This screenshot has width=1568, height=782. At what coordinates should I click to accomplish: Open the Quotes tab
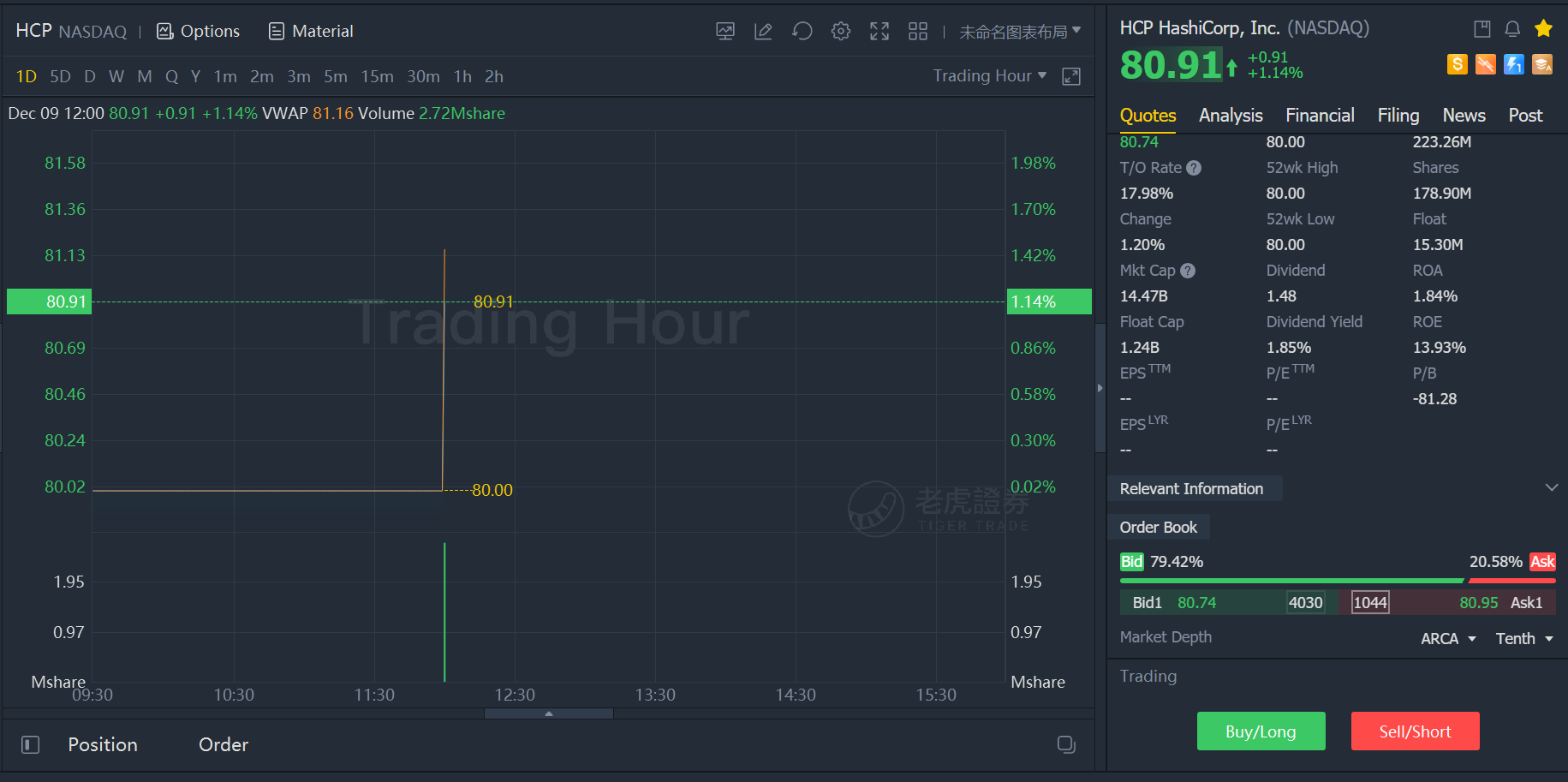1148,116
